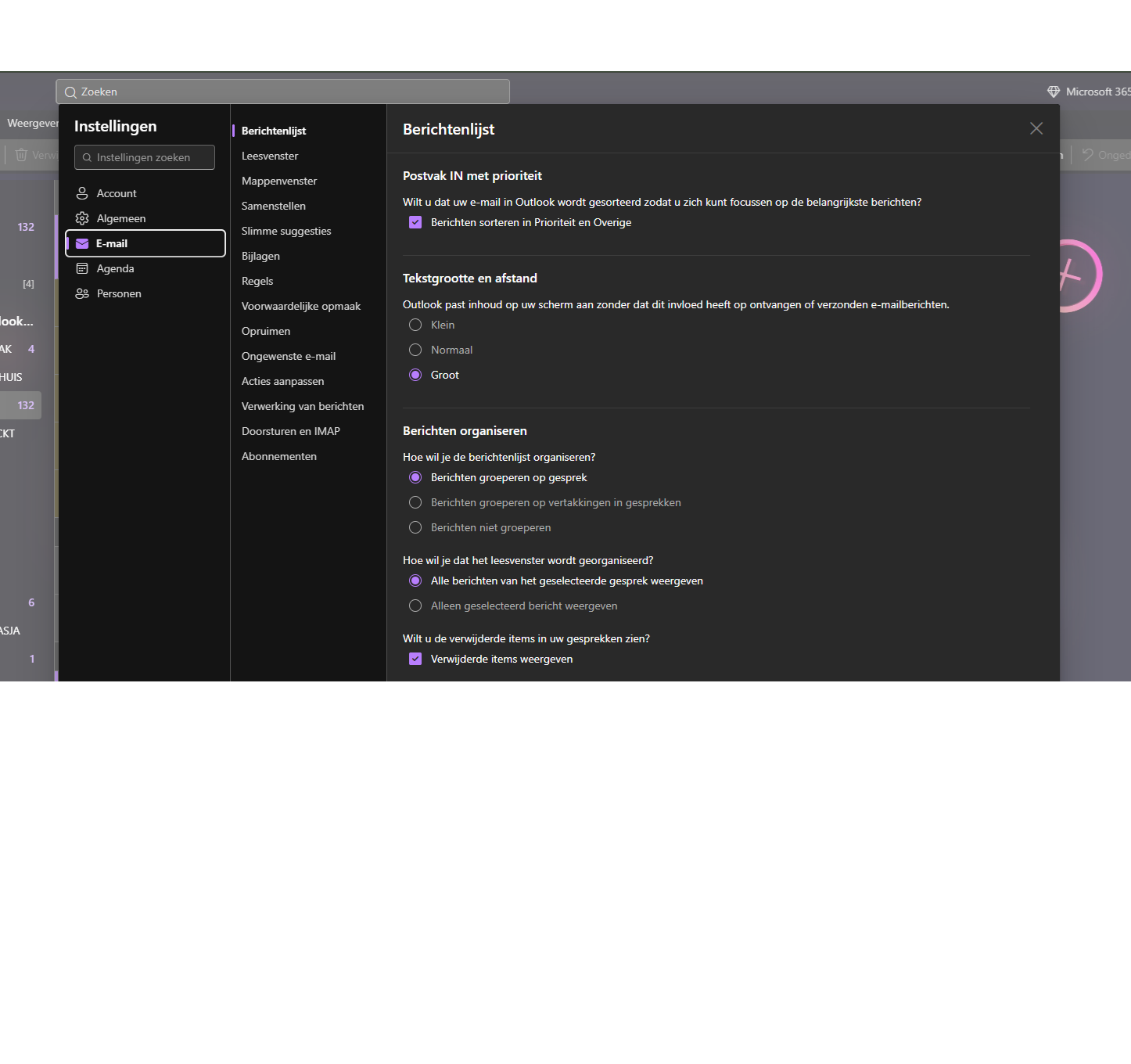The image size is (1131, 1064).
Task: Open the Account settings category
Action: point(145,193)
